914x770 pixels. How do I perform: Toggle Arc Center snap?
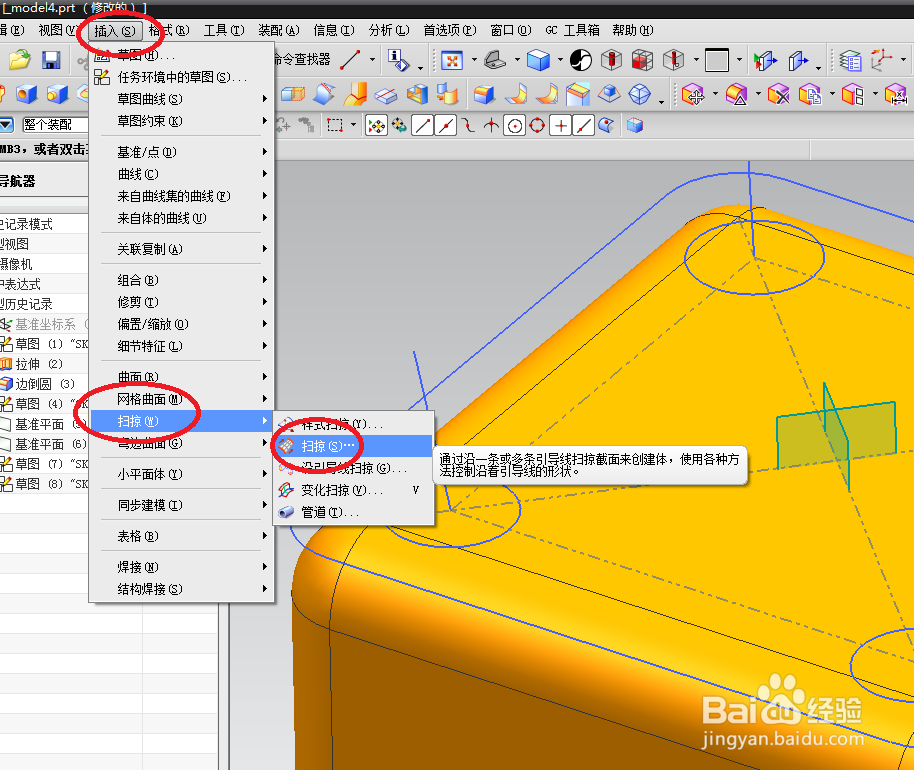coord(514,125)
